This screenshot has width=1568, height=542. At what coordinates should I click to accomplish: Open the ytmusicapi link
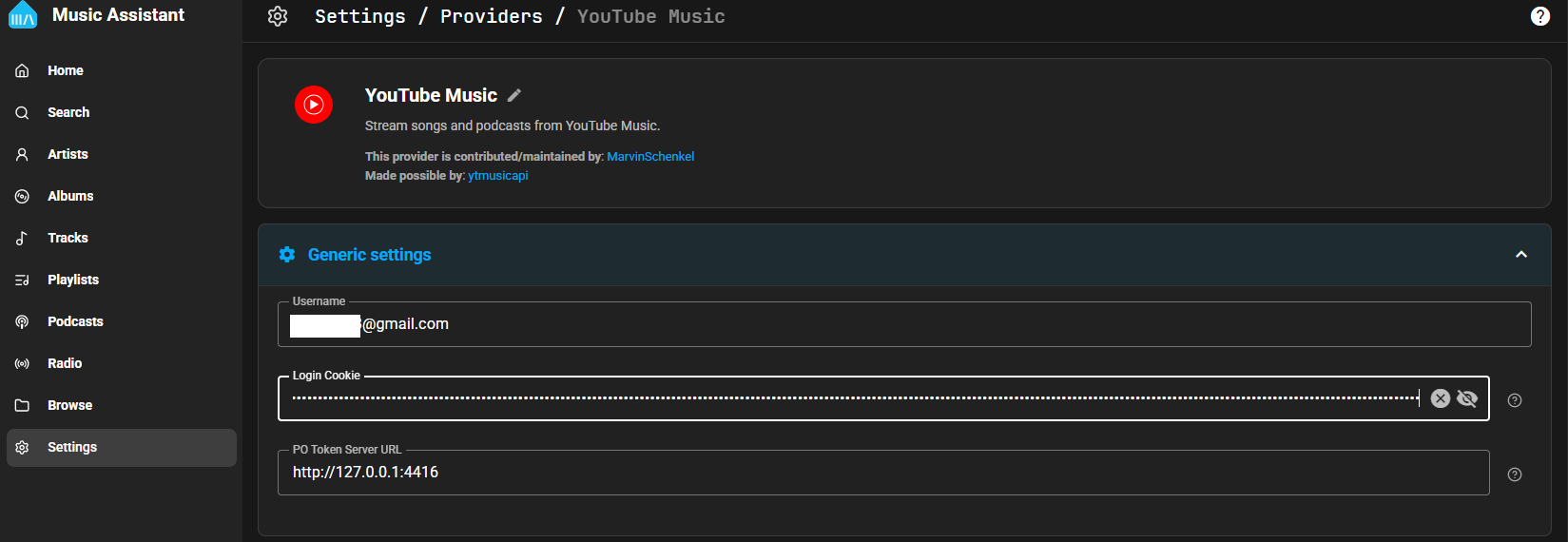497,176
